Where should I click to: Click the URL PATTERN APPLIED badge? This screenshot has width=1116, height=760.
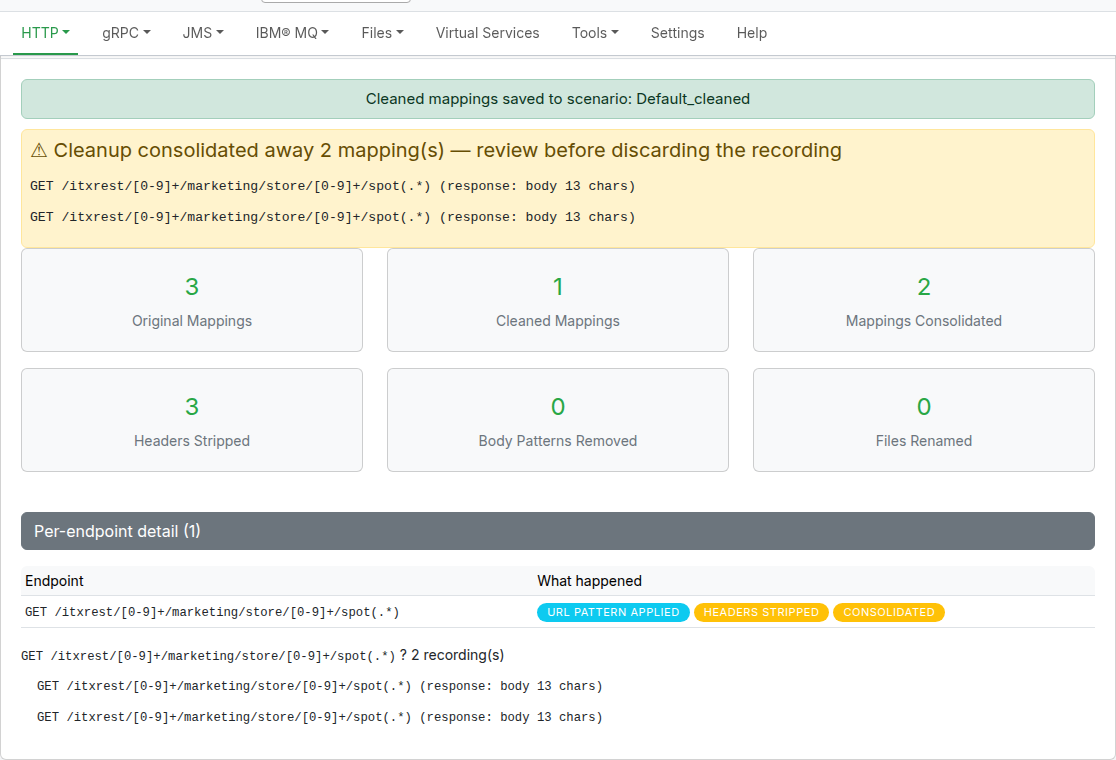[x=614, y=612]
